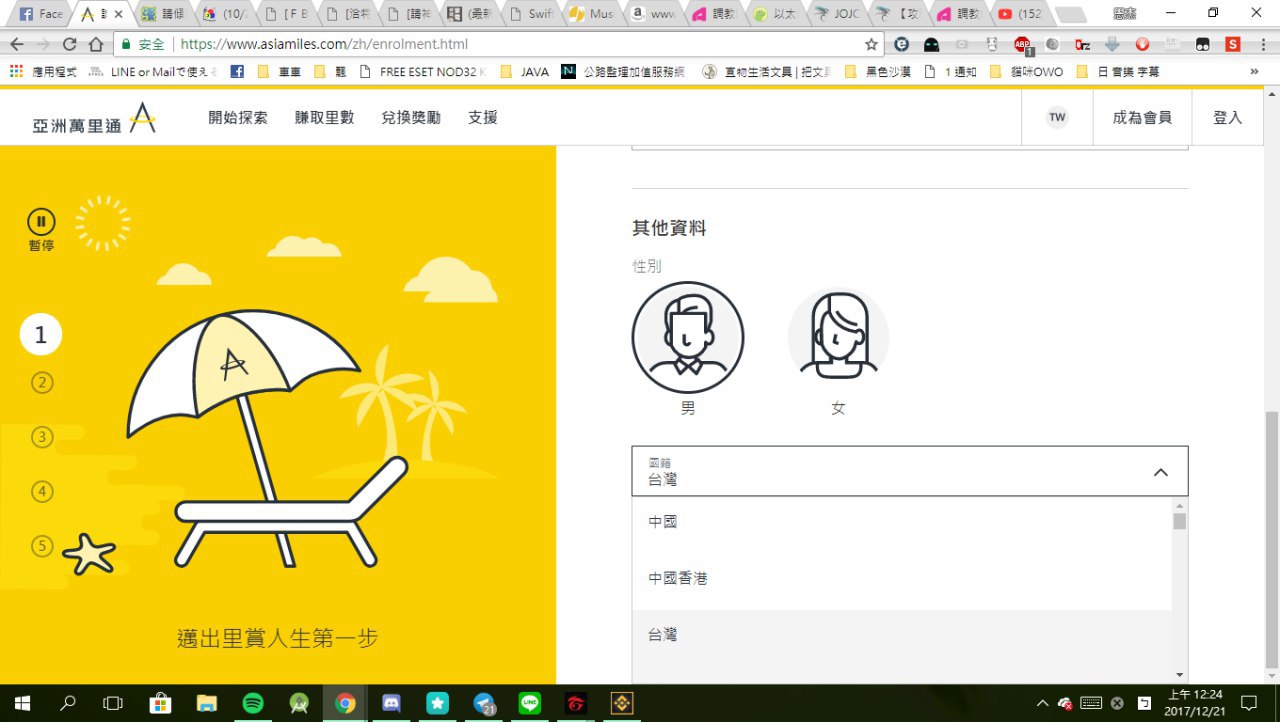
Task: Open the FREE ESET NOD32 bookmark
Action: [421, 72]
